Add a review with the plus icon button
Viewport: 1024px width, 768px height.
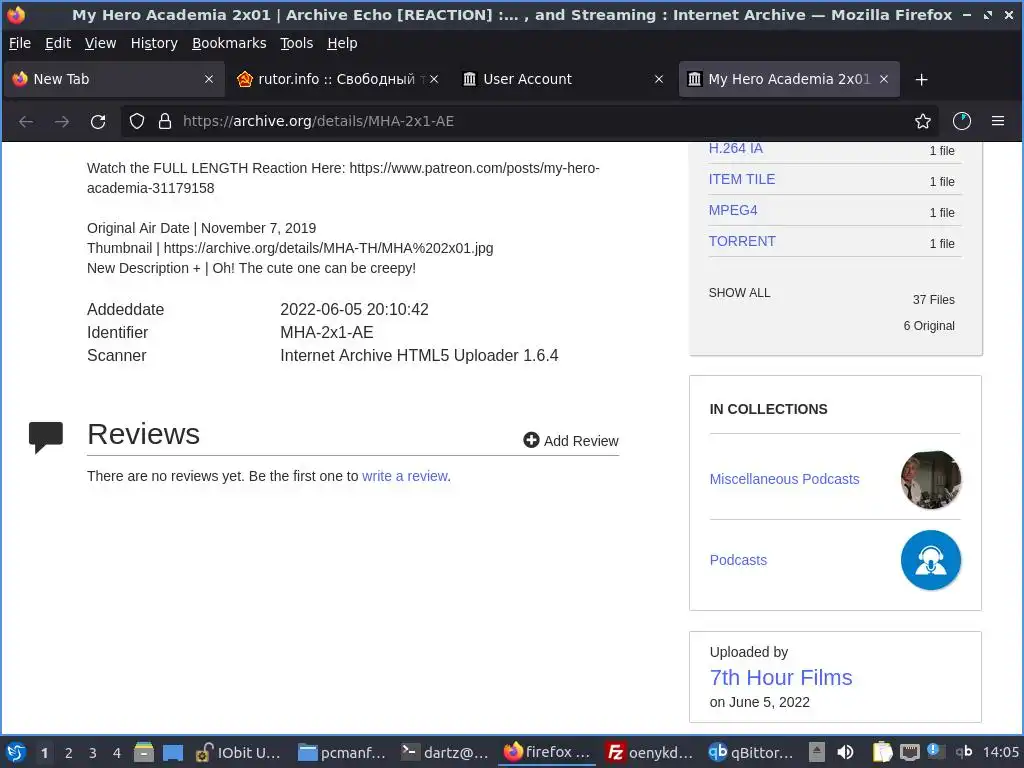pos(571,441)
